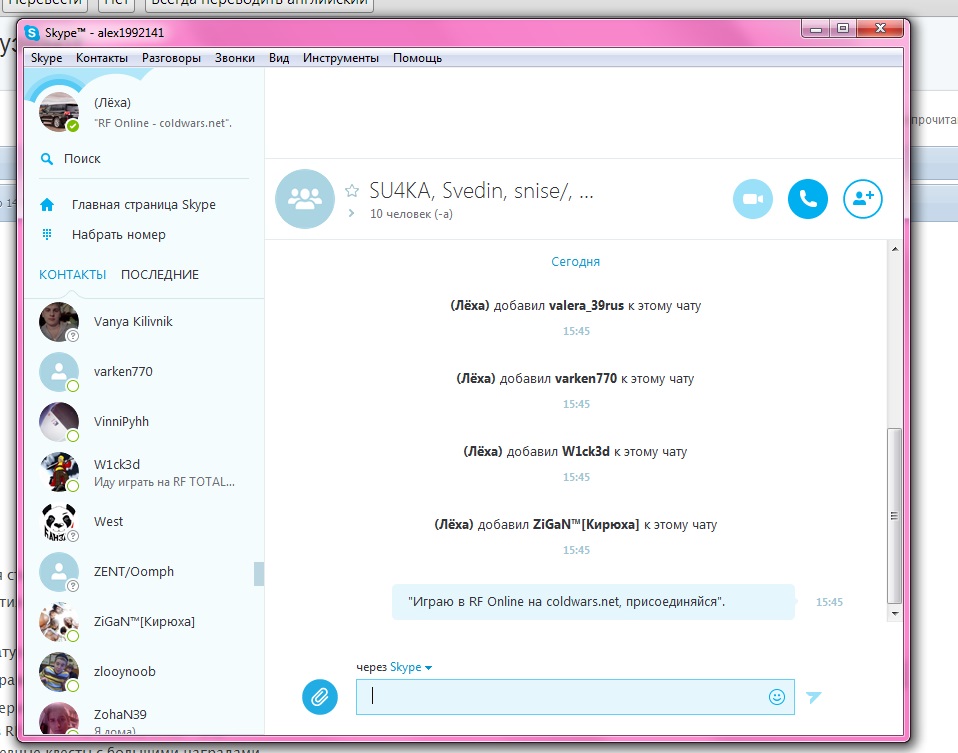Viewport: 958px width, 753px height.
Task: Click the conversation title SU4KA, Svedin, snise/
Action: (481, 191)
